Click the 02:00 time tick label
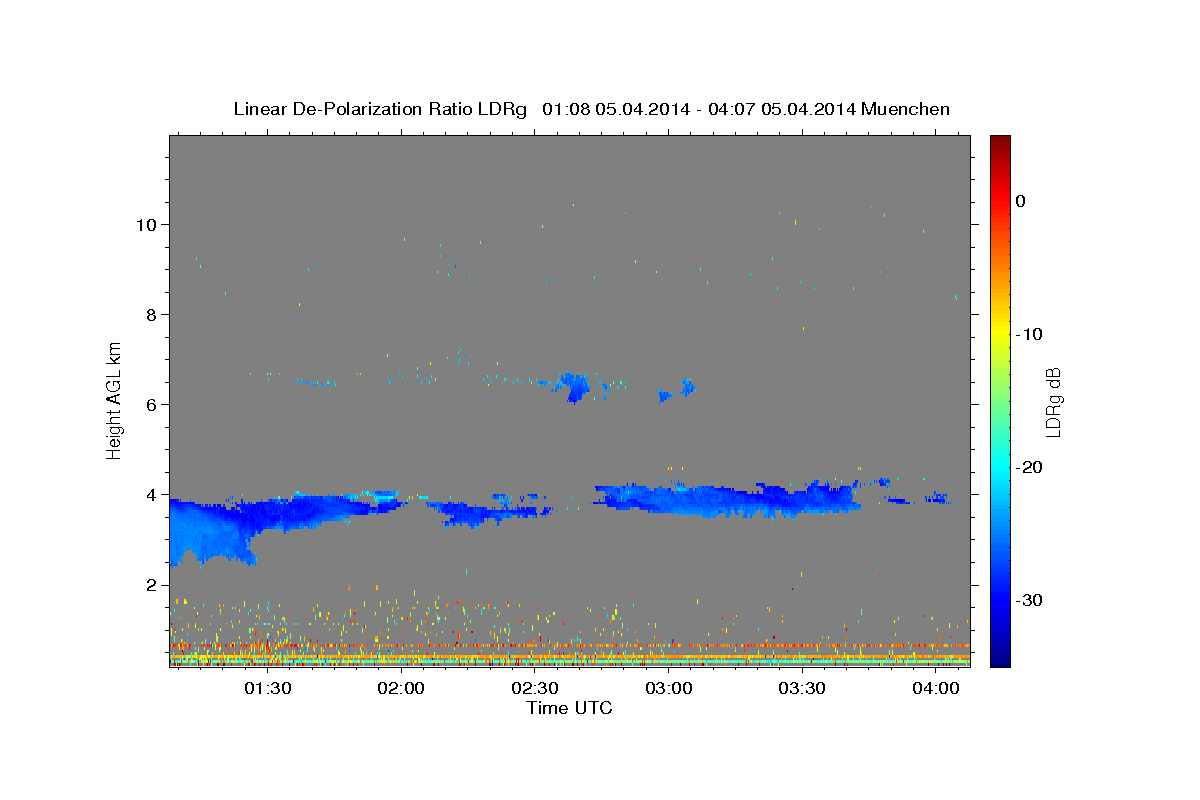Viewport: 1200px width, 800px height. point(402,689)
